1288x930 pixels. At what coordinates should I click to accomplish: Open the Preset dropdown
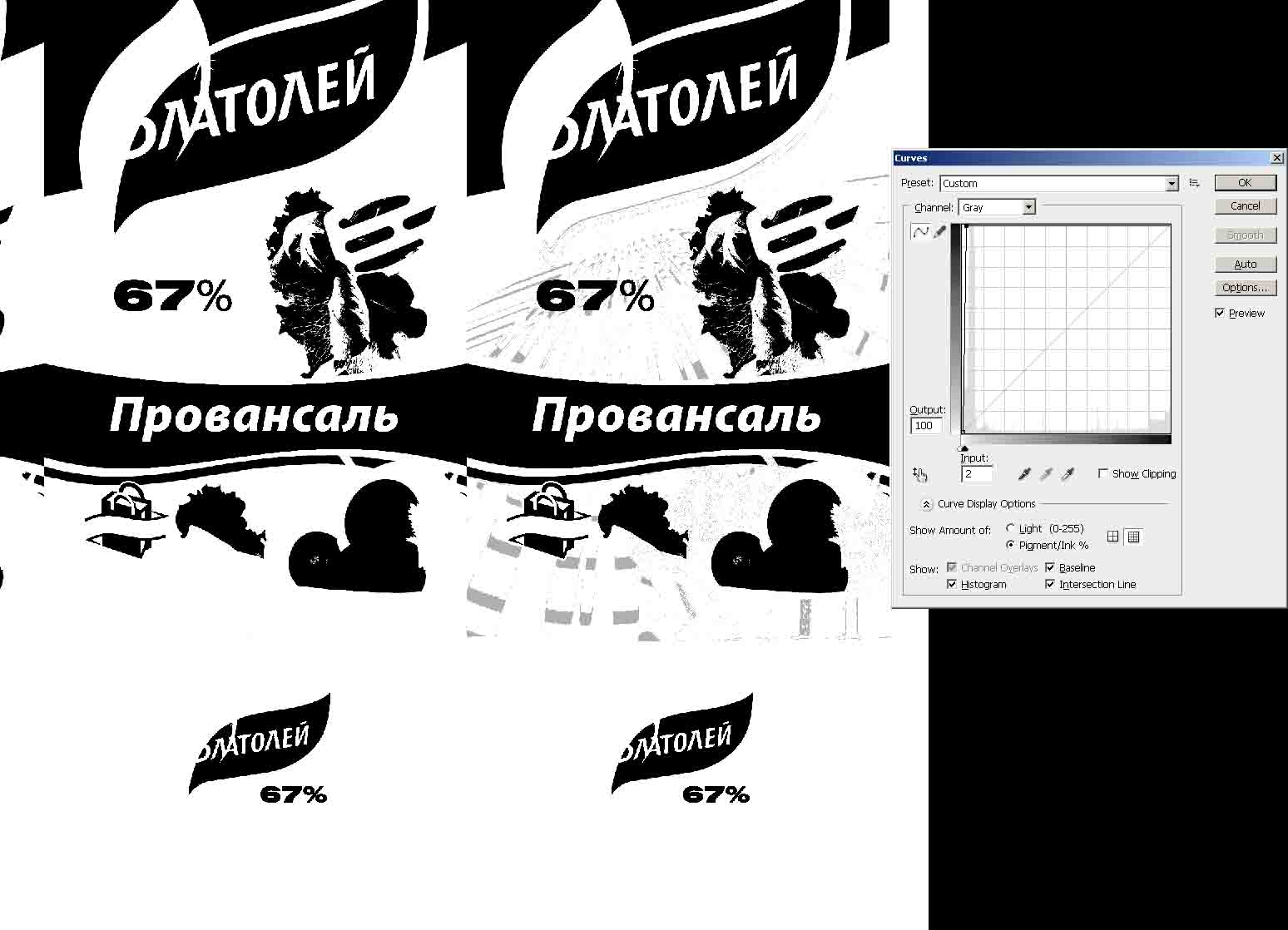click(1059, 183)
